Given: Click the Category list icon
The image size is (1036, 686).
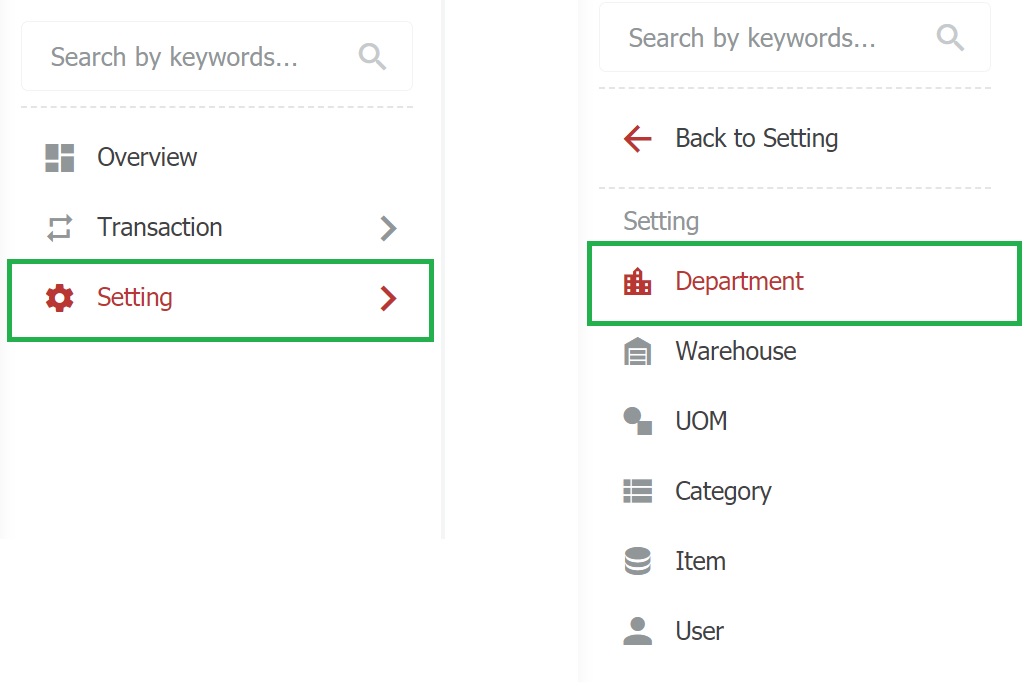Looking at the screenshot, I should coord(637,491).
